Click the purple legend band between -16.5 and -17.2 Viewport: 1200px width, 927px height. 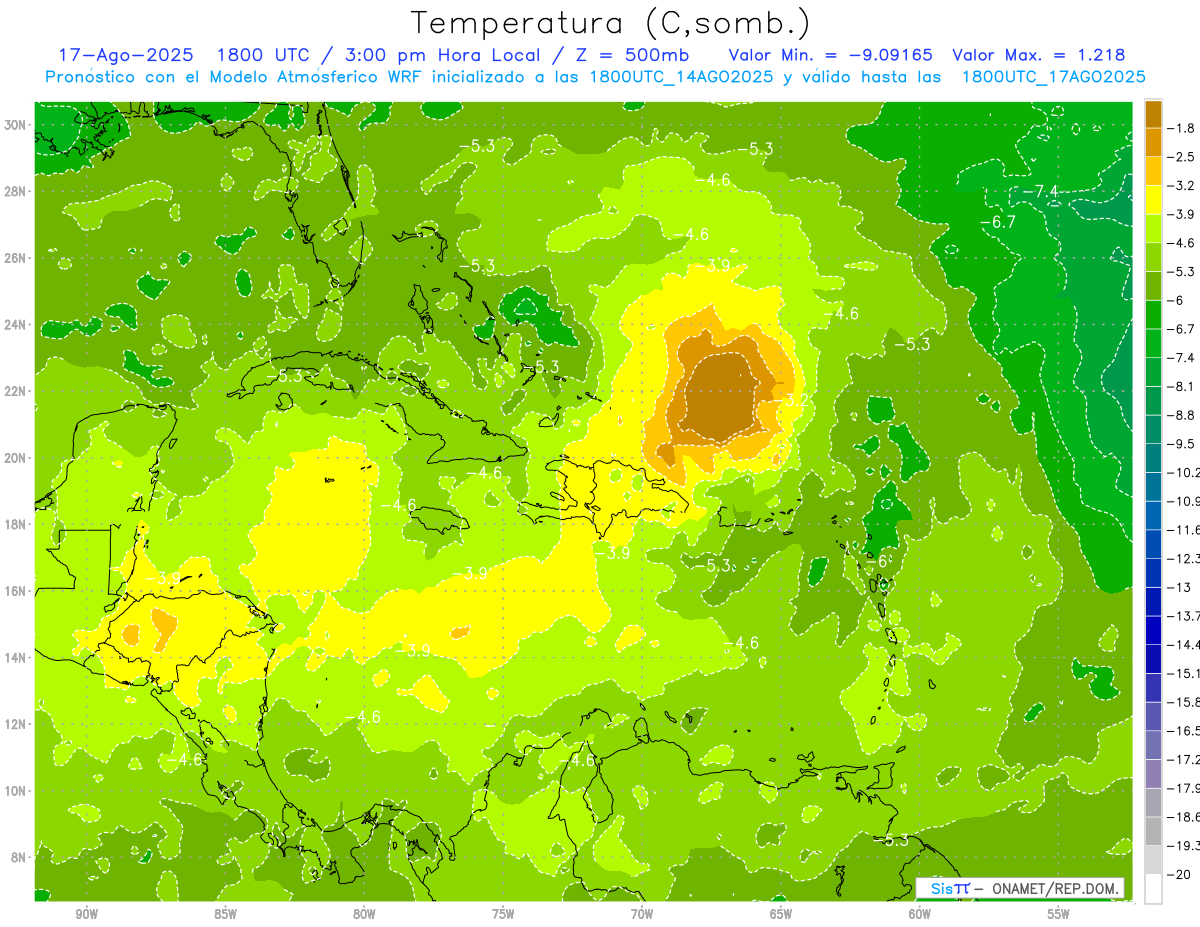click(1153, 744)
